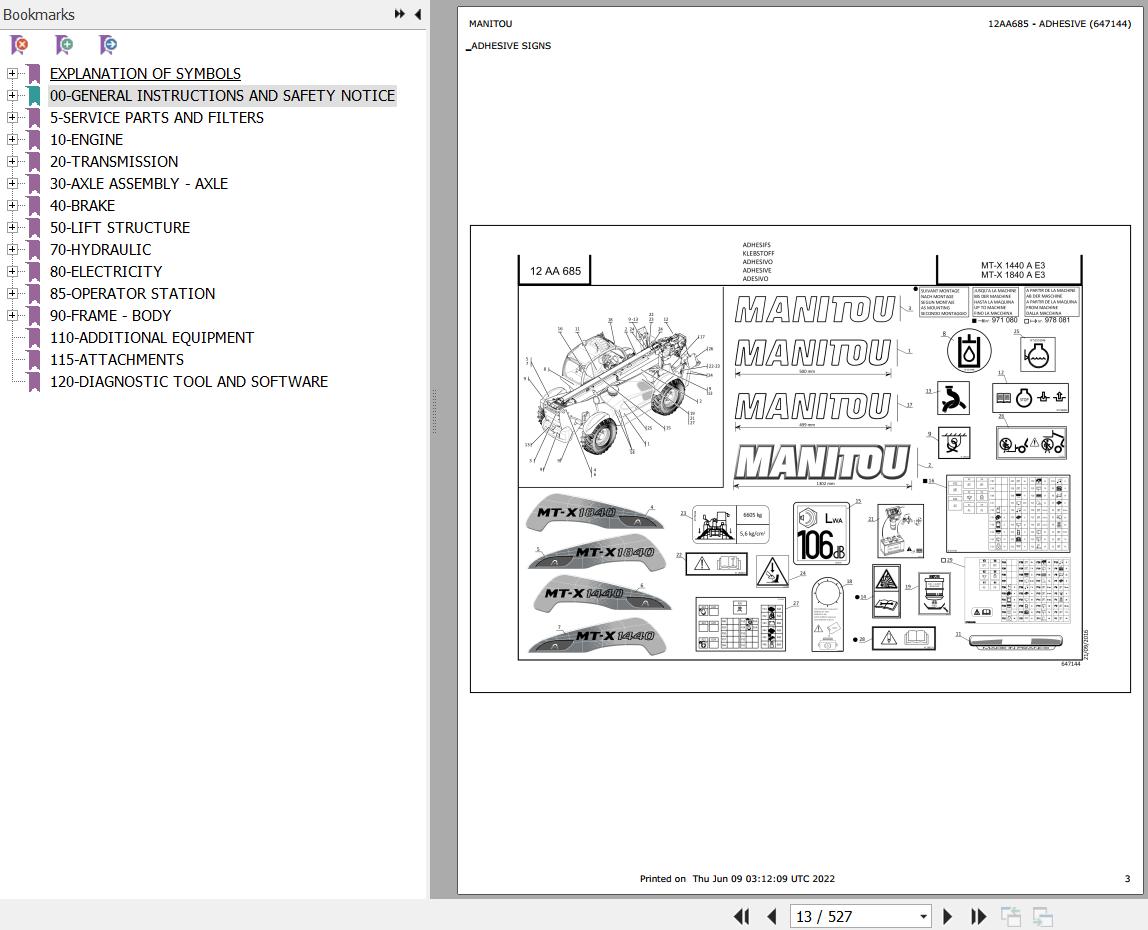Click the delete bookmark icon
The height and width of the screenshot is (930, 1148).
click(20, 45)
